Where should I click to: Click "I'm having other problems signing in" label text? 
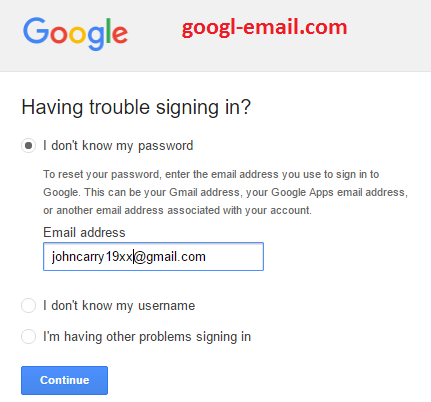(x=147, y=337)
